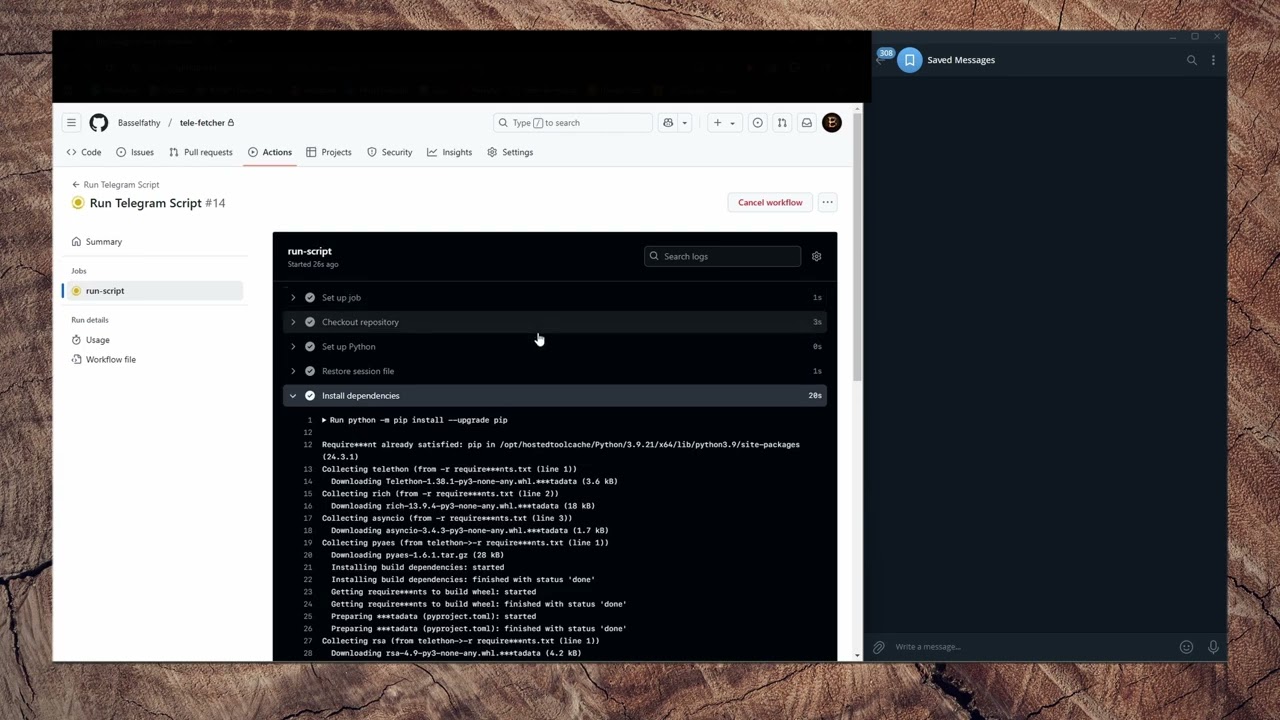1280x720 pixels.
Task: Go to the GitHub homepage logo
Action: tap(98, 123)
